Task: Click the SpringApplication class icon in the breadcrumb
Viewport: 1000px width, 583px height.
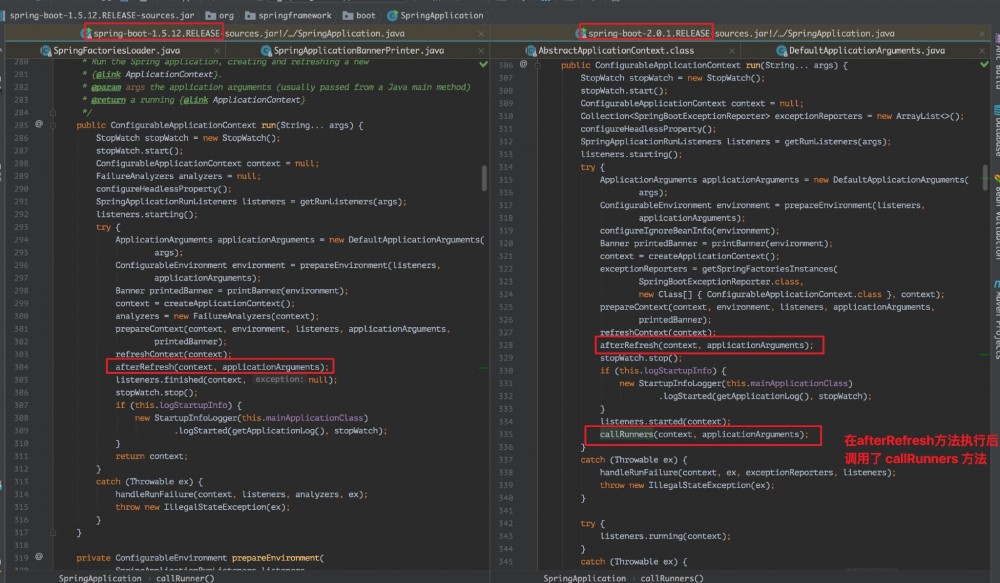Action: (392, 15)
